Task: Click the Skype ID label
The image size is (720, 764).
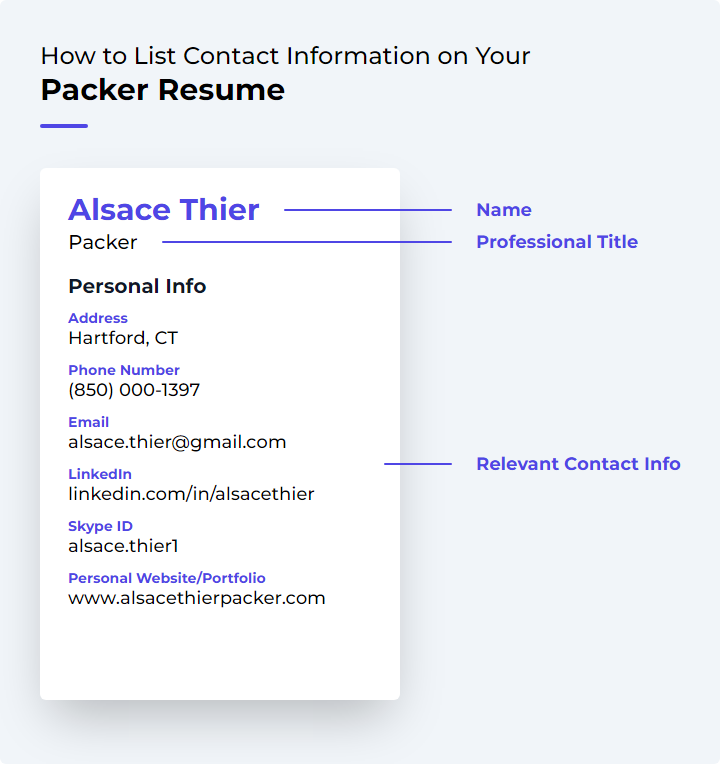Action: [100, 526]
